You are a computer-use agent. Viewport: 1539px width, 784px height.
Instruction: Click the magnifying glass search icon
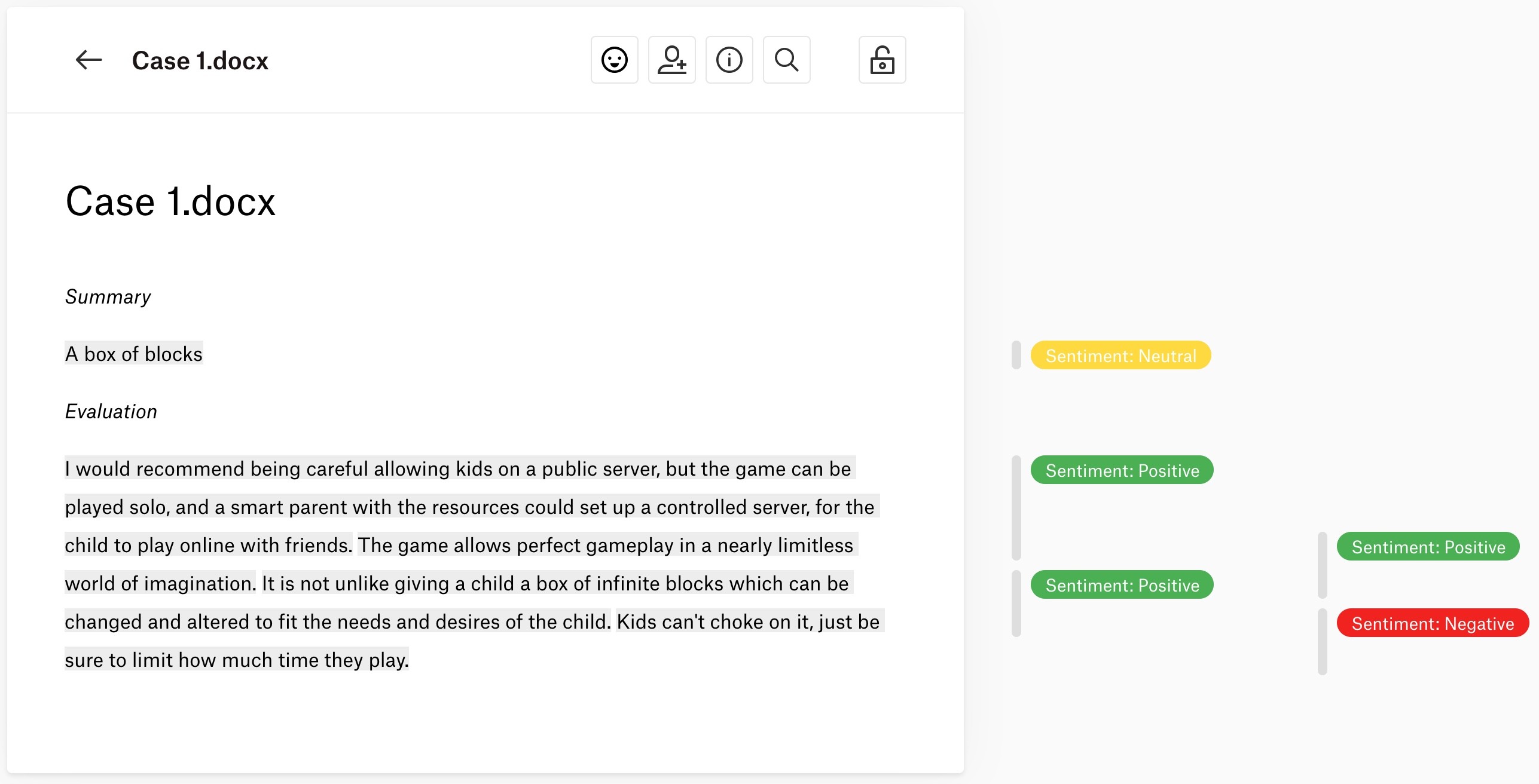[x=786, y=60]
